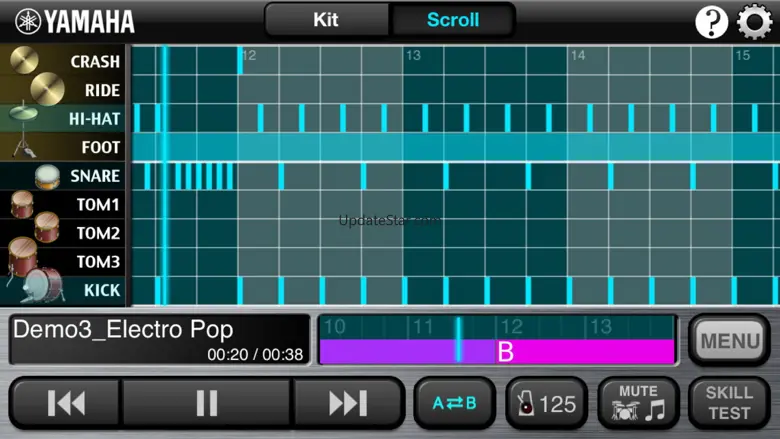Image resolution: width=780 pixels, height=439 pixels.
Task: Tap the snare drum icon
Action: point(47,176)
